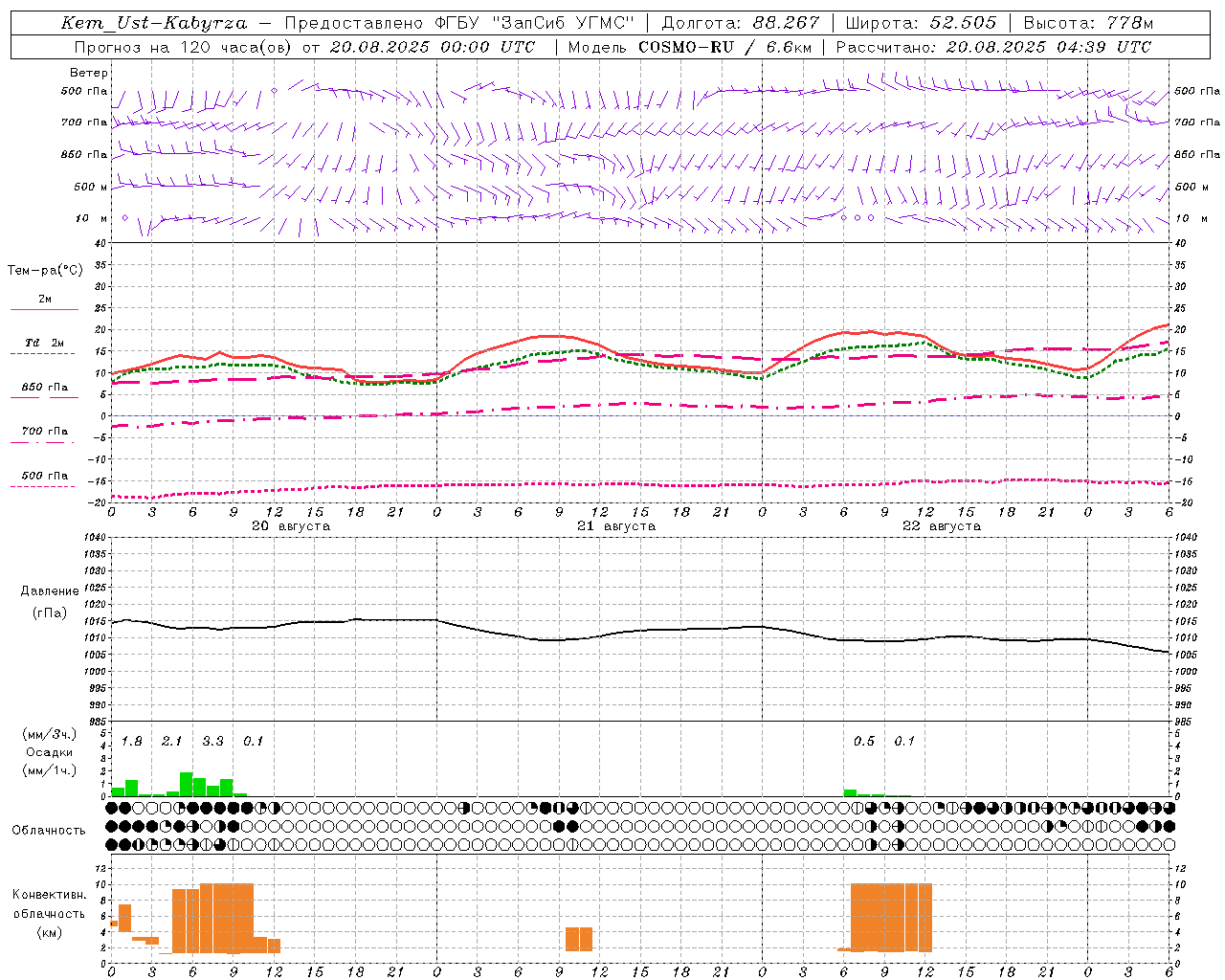Click the model label "COSMO-RU / 6.6км"
This screenshot has width=1225, height=980.
pos(725,47)
